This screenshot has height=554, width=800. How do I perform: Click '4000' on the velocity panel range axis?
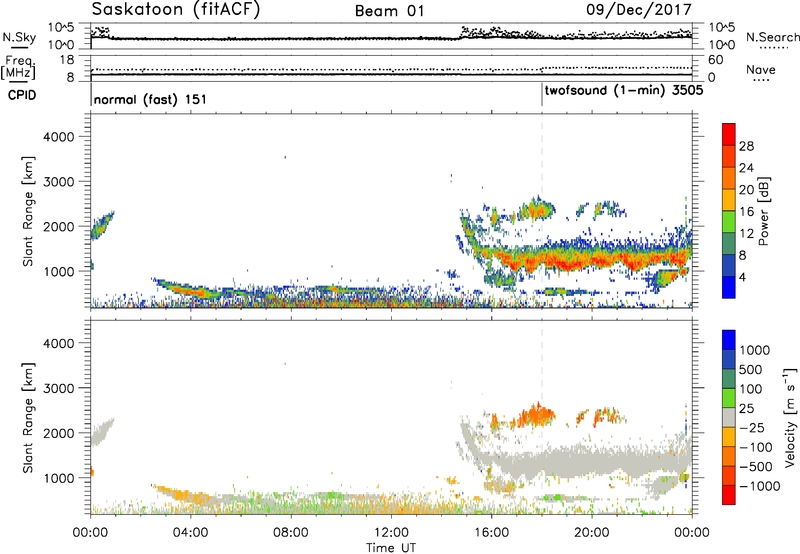[58, 344]
